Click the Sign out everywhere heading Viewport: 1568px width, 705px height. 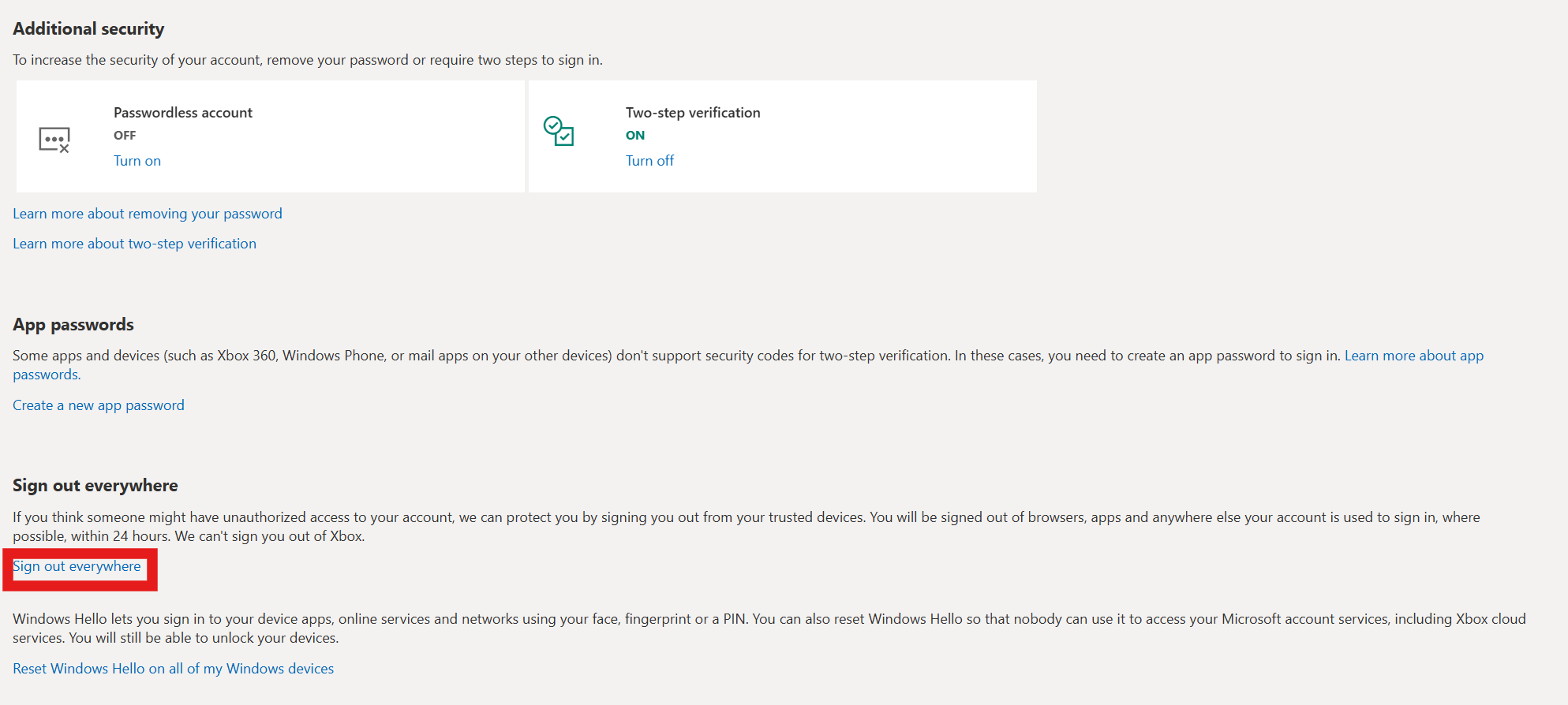(95, 486)
